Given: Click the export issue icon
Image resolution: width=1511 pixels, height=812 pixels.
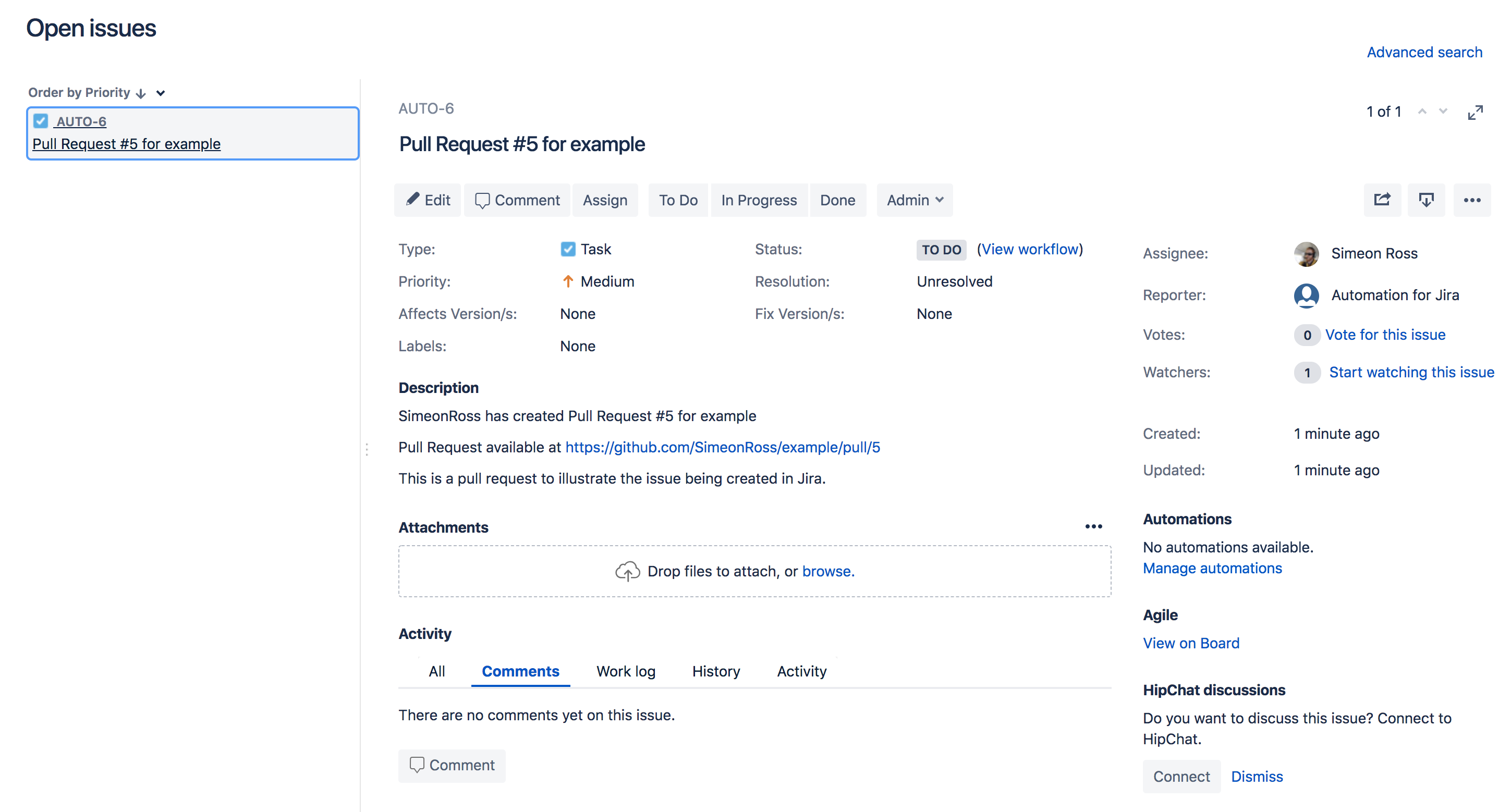Looking at the screenshot, I should pyautogui.click(x=1426, y=200).
